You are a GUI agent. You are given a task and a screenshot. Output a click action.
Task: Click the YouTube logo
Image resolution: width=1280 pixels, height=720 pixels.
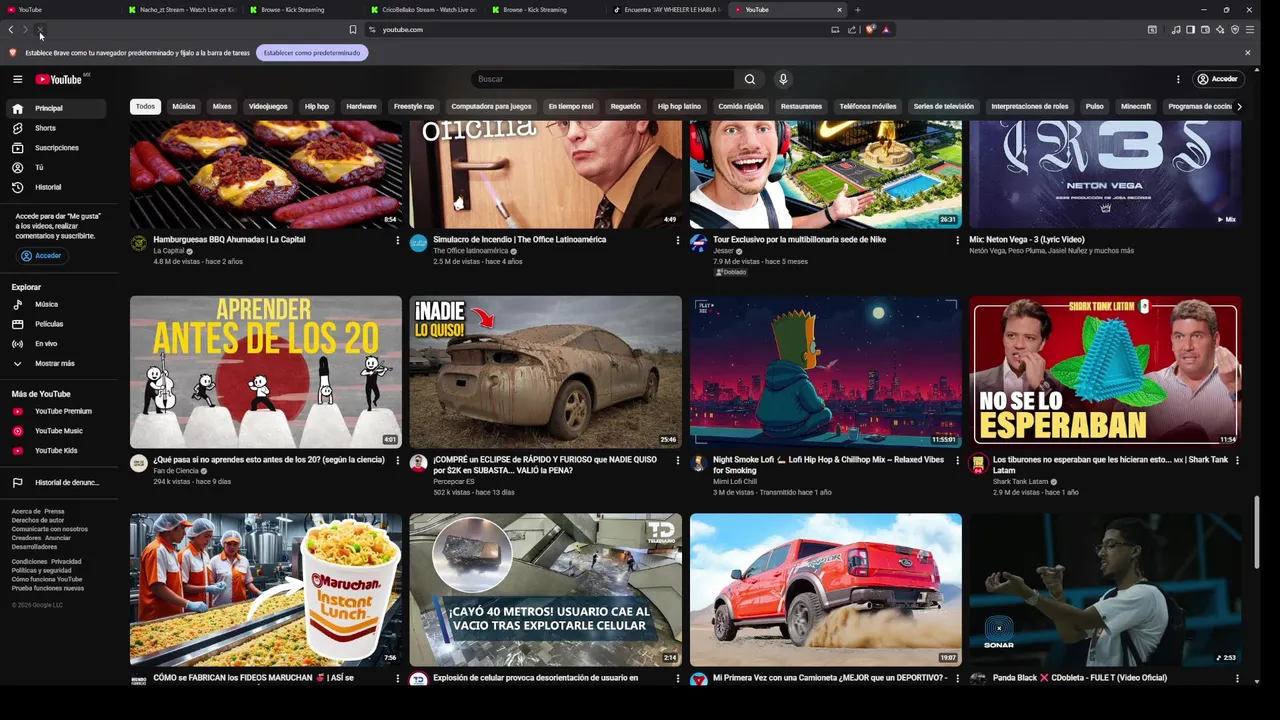pyautogui.click(x=59, y=79)
